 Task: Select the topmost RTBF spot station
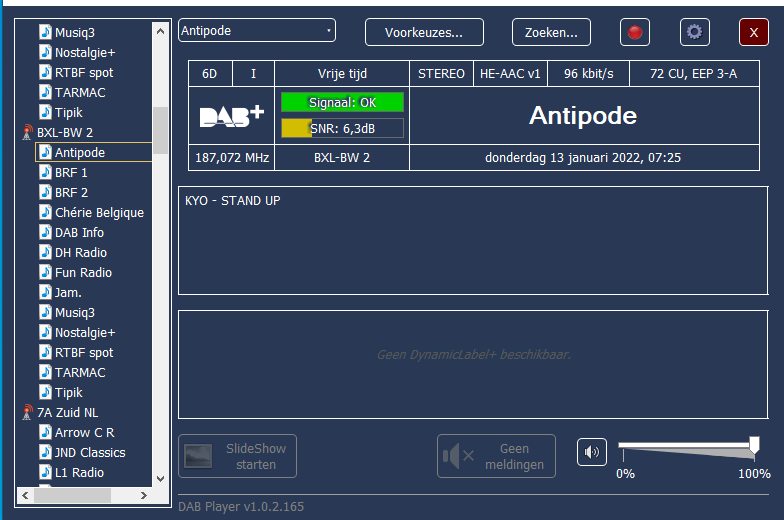click(84, 72)
